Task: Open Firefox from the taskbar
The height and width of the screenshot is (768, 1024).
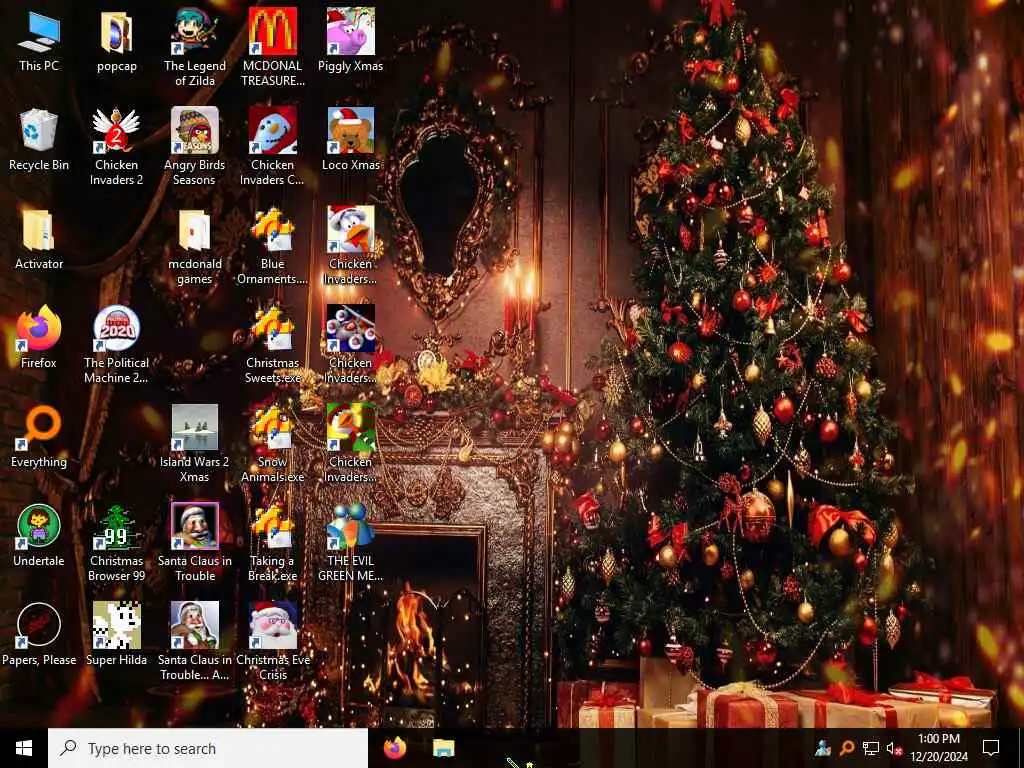Action: (x=394, y=748)
